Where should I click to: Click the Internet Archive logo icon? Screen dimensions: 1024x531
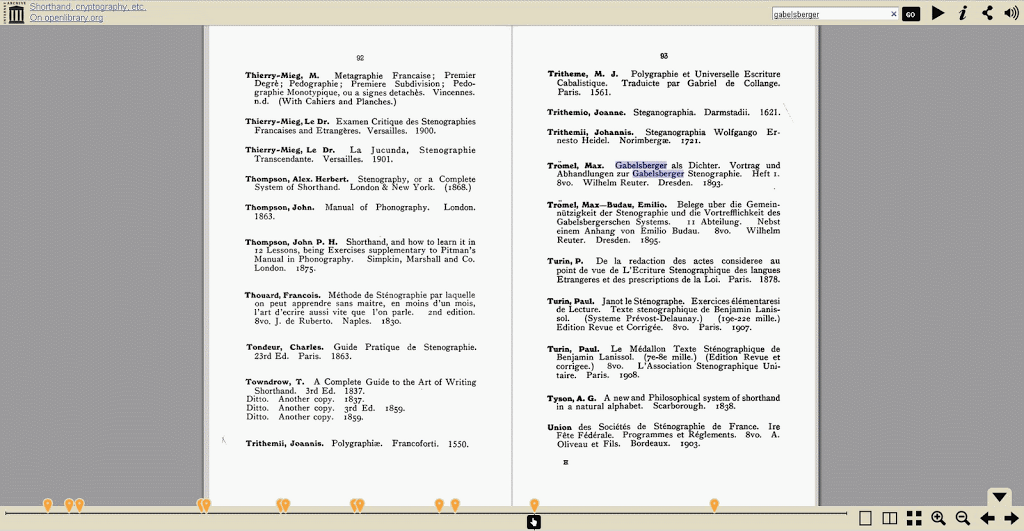(15, 13)
